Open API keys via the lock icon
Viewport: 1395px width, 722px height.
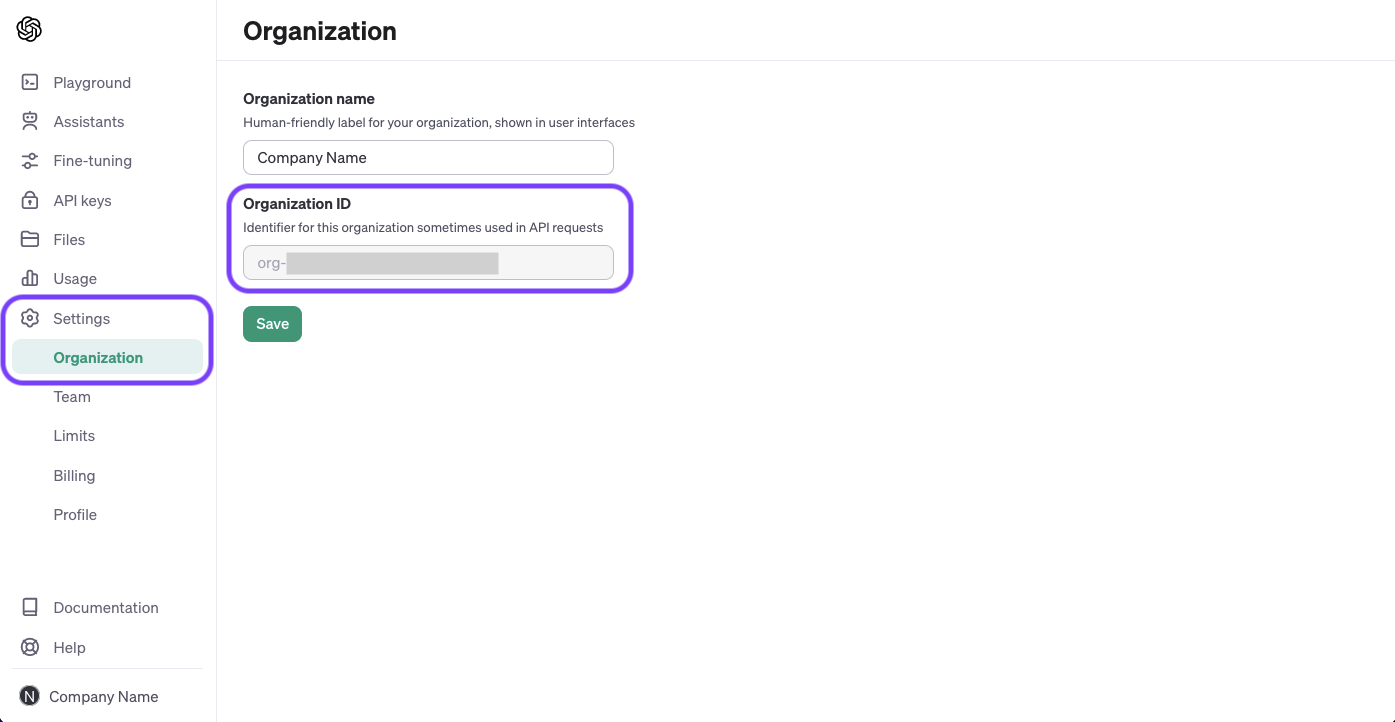click(29, 200)
